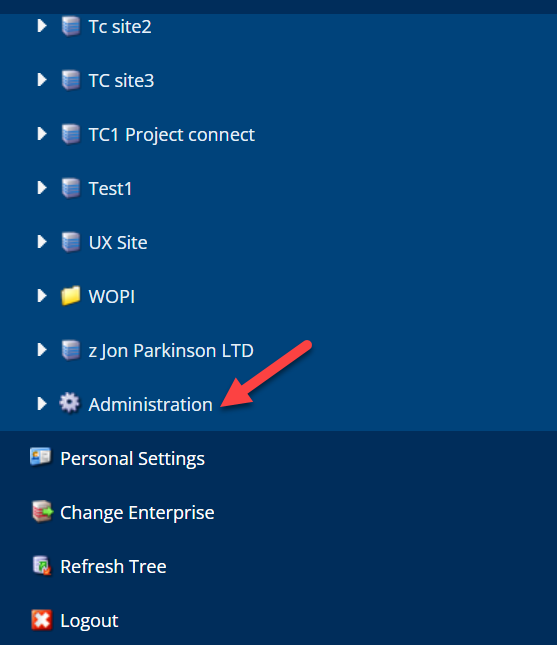
Task: Click the WOPI yellow folder icon
Action: (x=70, y=296)
